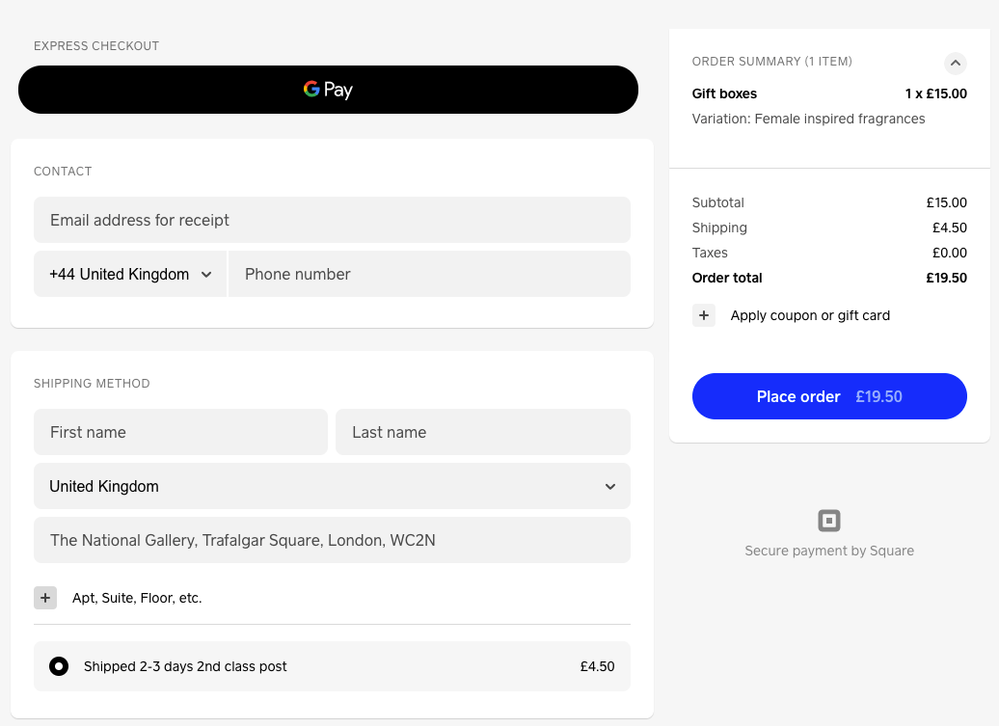
Task: Click the phone country code dropdown chevron
Action: [207, 273]
